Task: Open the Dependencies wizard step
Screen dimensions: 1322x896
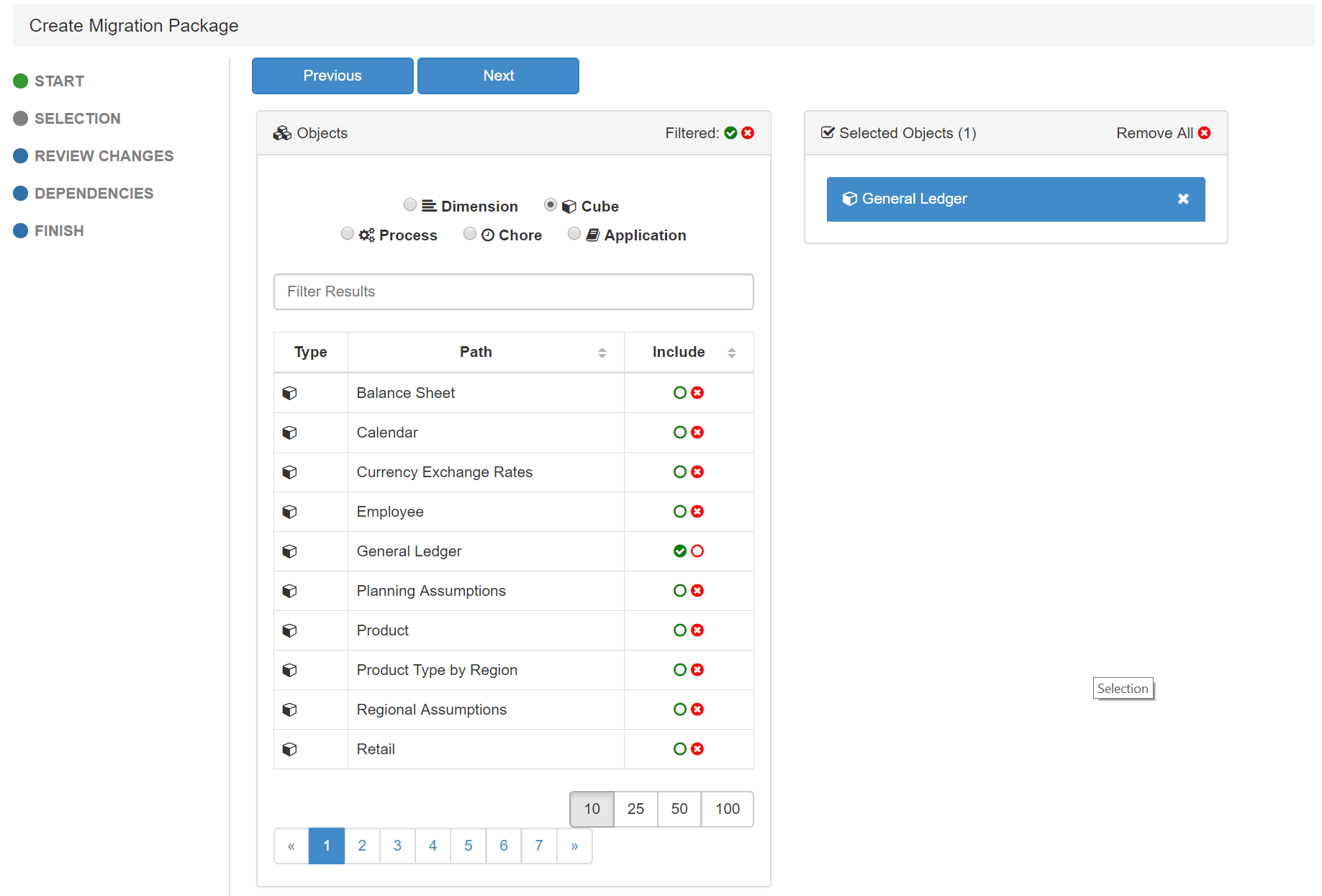Action: [x=94, y=194]
